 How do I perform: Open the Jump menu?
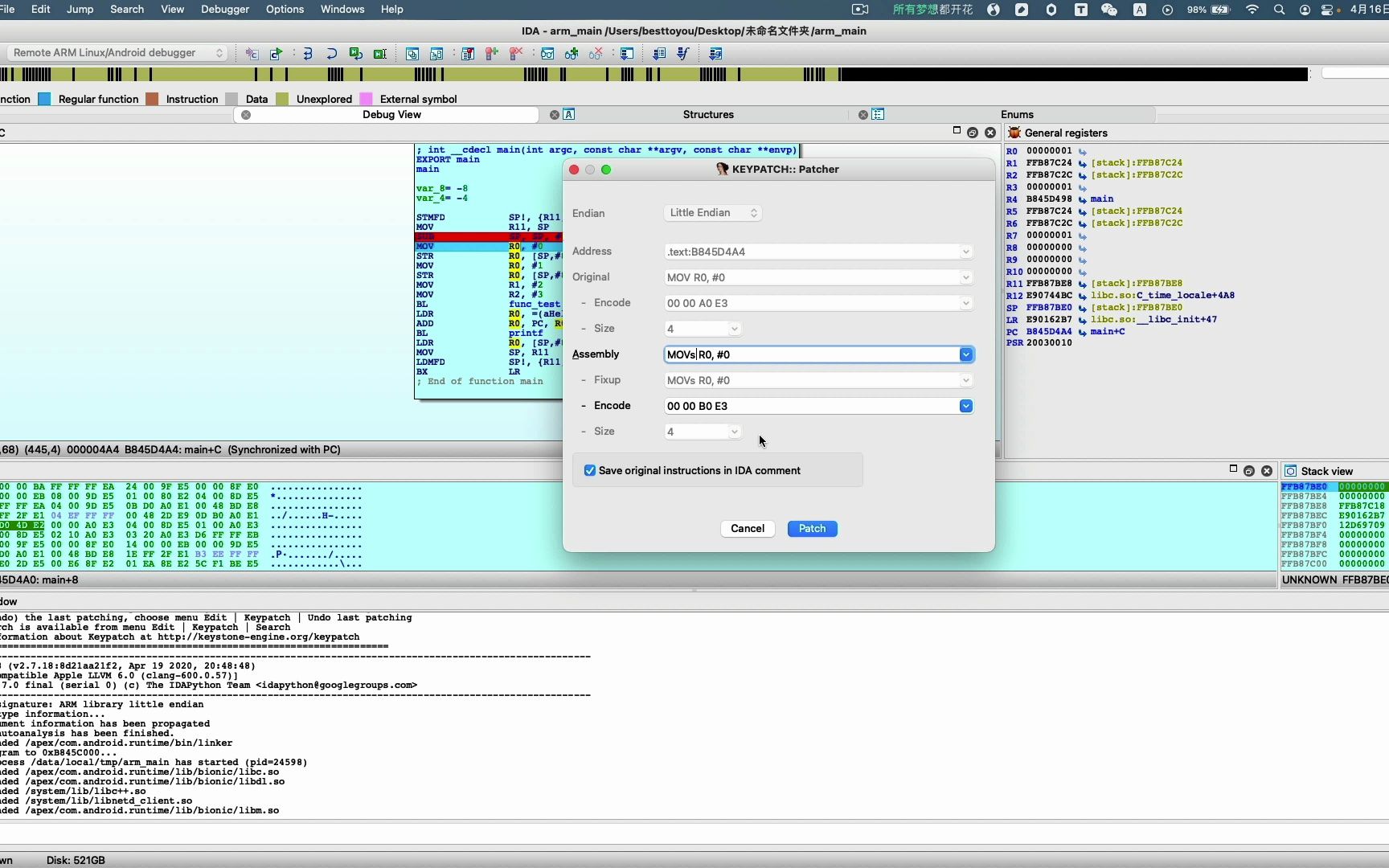point(80,10)
